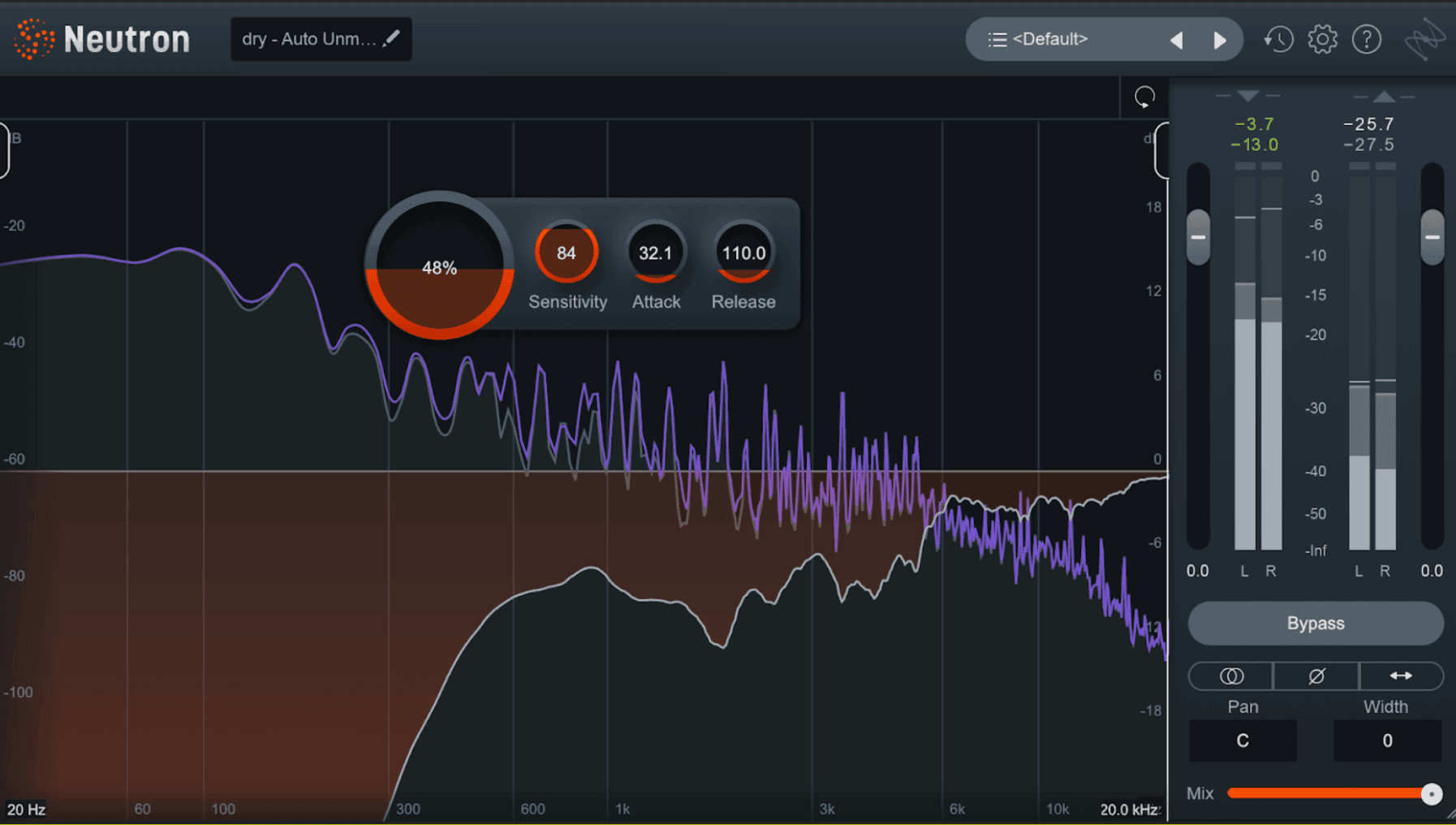Click the output peak reading -25.7
The height and width of the screenshot is (825, 1456).
[1368, 124]
